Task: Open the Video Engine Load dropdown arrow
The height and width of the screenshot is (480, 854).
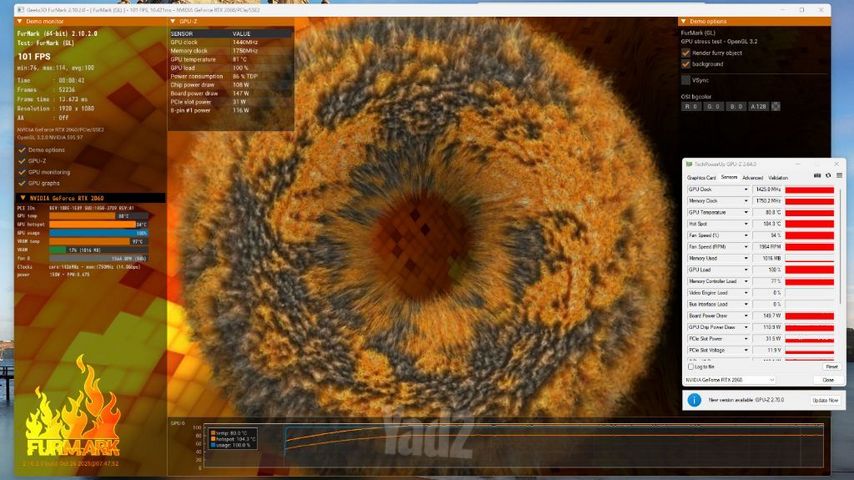Action: pyautogui.click(x=746, y=293)
